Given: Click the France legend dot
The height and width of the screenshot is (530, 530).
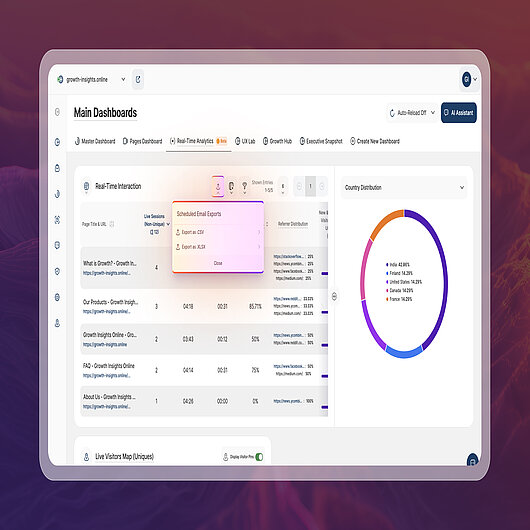Looking at the screenshot, I should click(387, 299).
